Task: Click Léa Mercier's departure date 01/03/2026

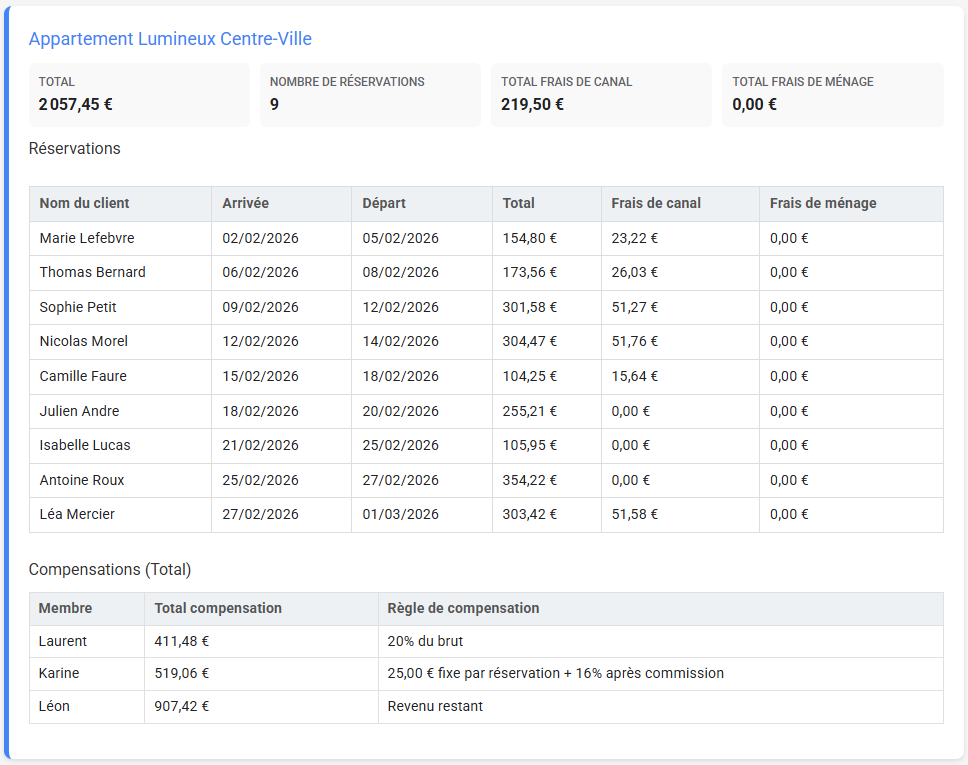Action: point(400,514)
